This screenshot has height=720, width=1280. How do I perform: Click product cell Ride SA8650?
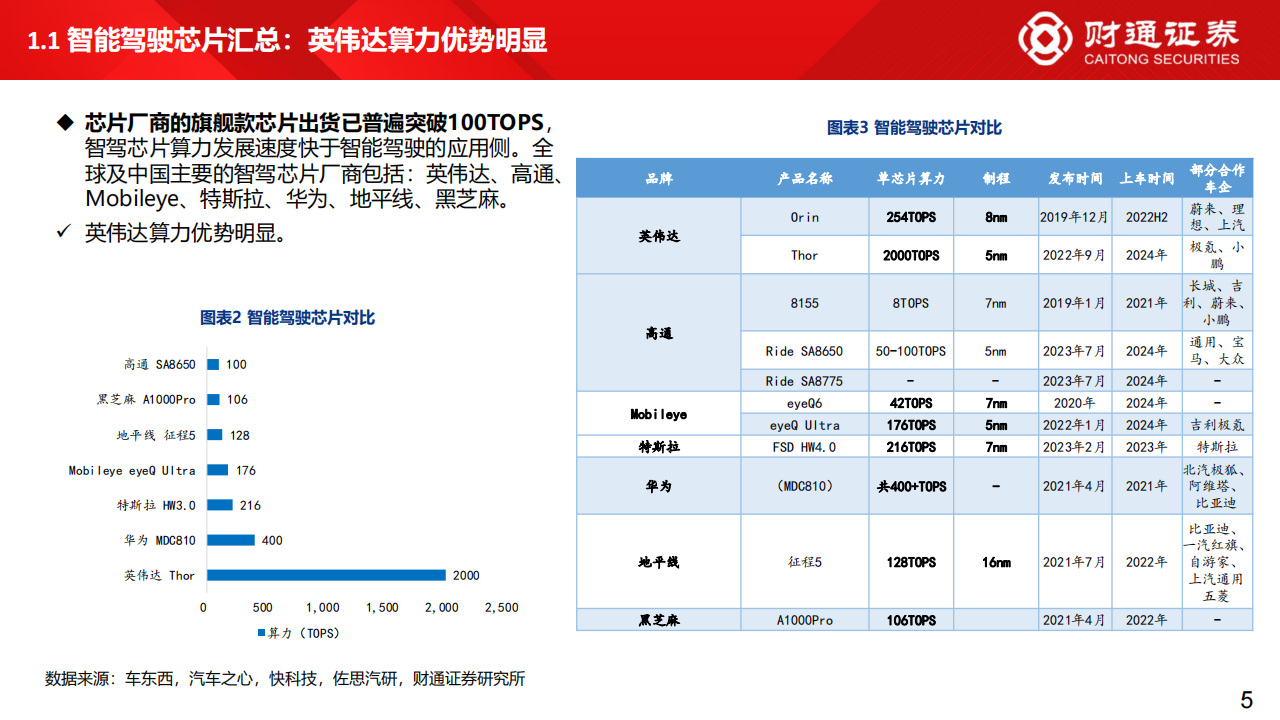(805, 351)
